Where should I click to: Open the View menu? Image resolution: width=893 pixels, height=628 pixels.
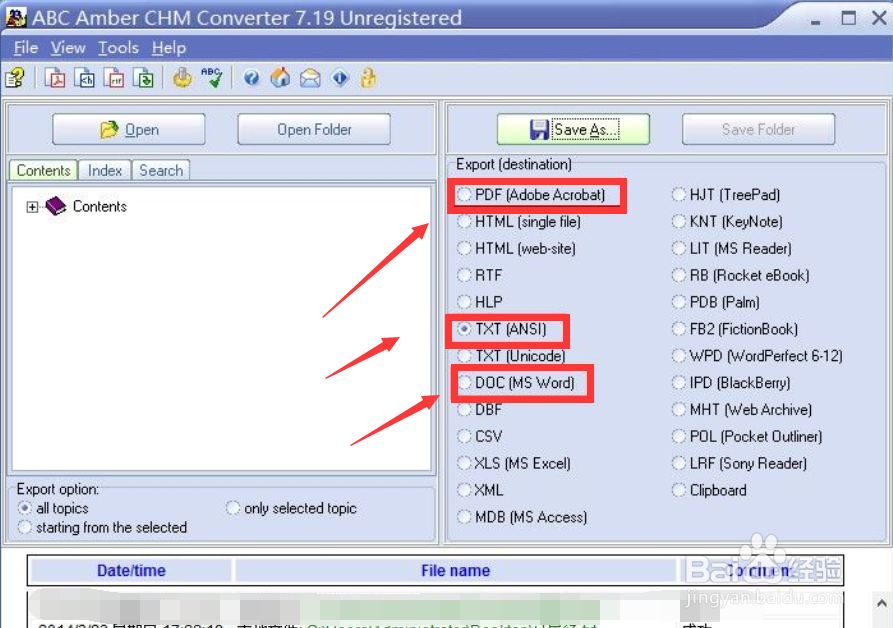[x=68, y=48]
